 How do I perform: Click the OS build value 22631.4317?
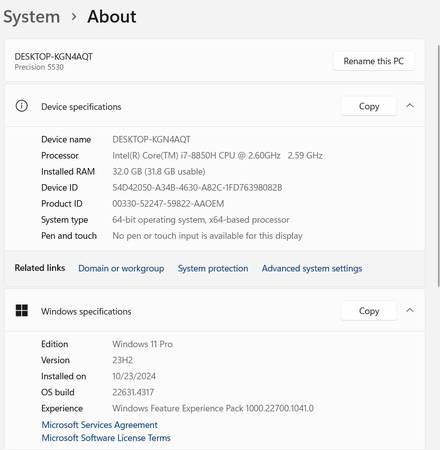pyautogui.click(x=133, y=392)
